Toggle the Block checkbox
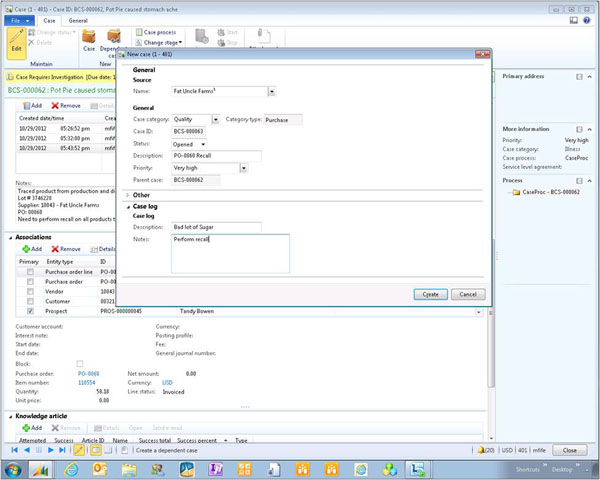600x480 pixels. pos(80,363)
